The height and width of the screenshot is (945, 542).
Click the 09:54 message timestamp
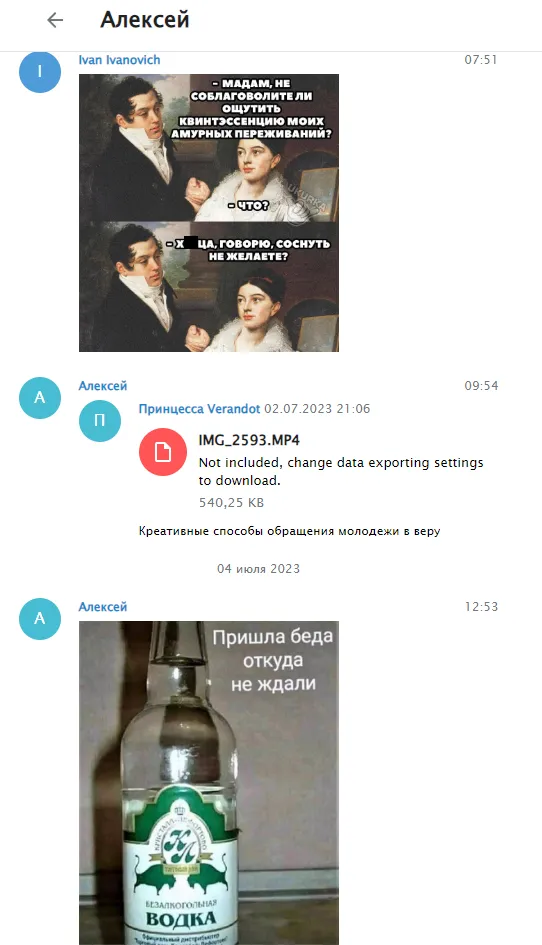[x=481, y=386]
